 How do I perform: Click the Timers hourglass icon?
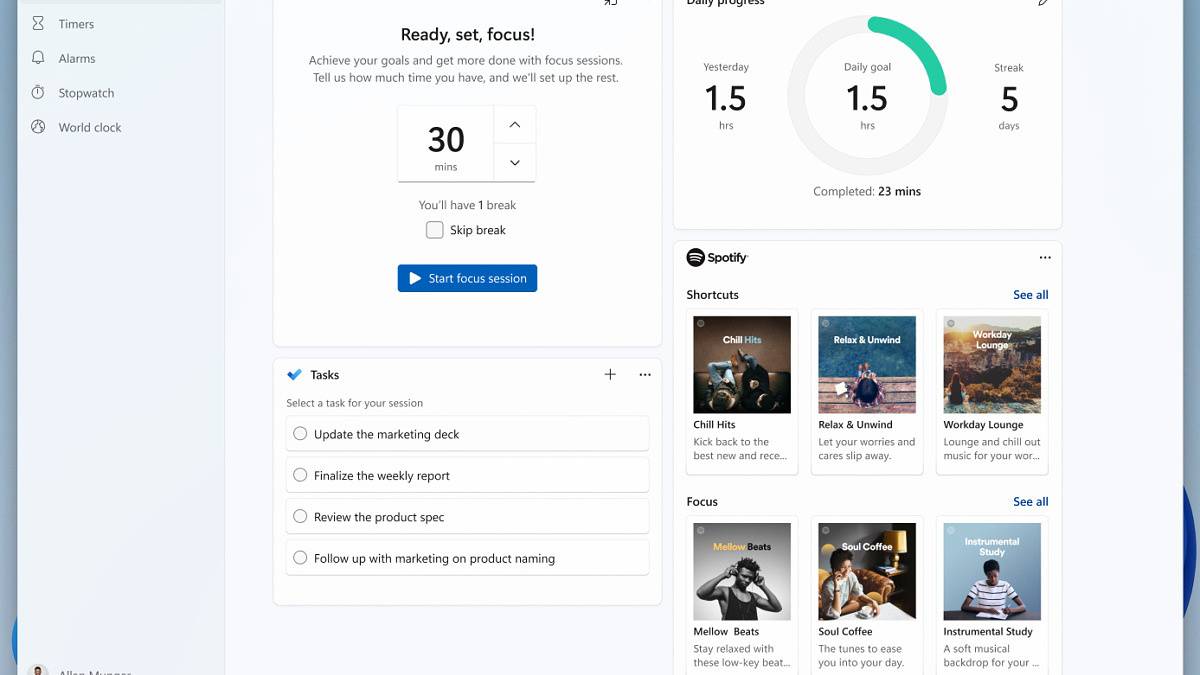[x=38, y=23]
